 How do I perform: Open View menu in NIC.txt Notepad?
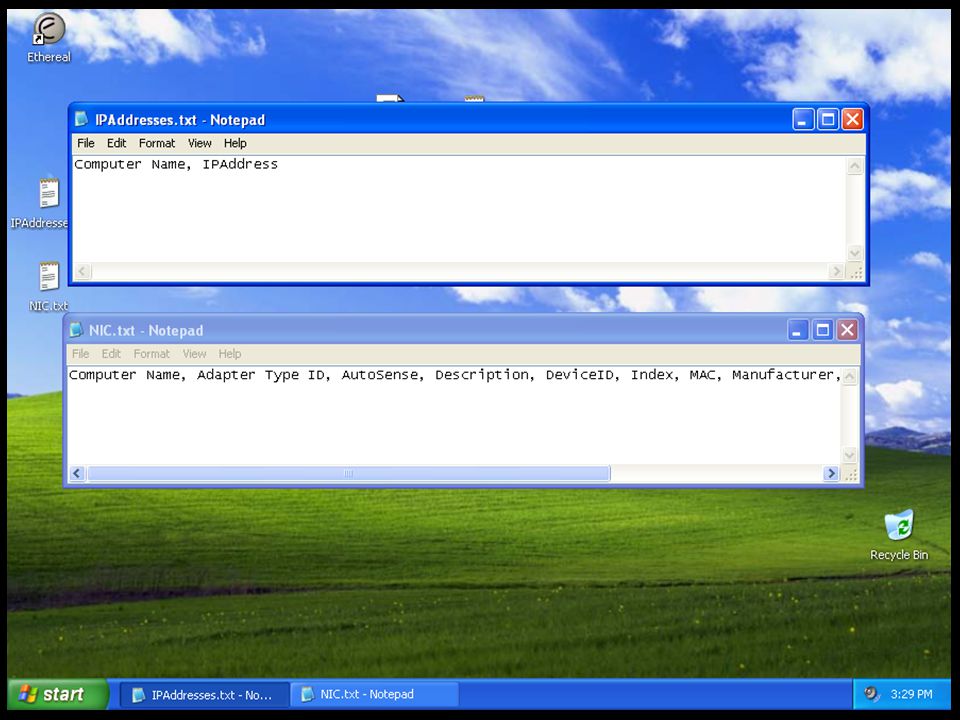click(x=194, y=354)
